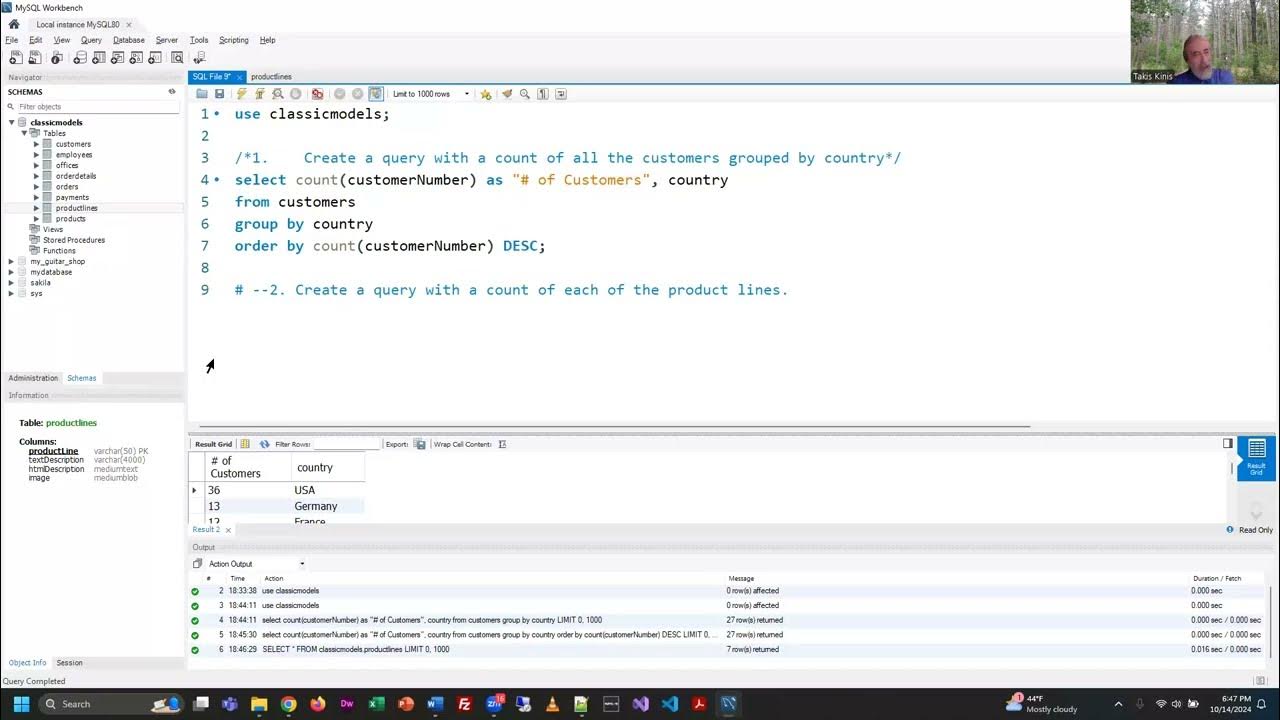Click the Rollback transaction icon
Screen dimensions: 1280x720
tap(357, 94)
